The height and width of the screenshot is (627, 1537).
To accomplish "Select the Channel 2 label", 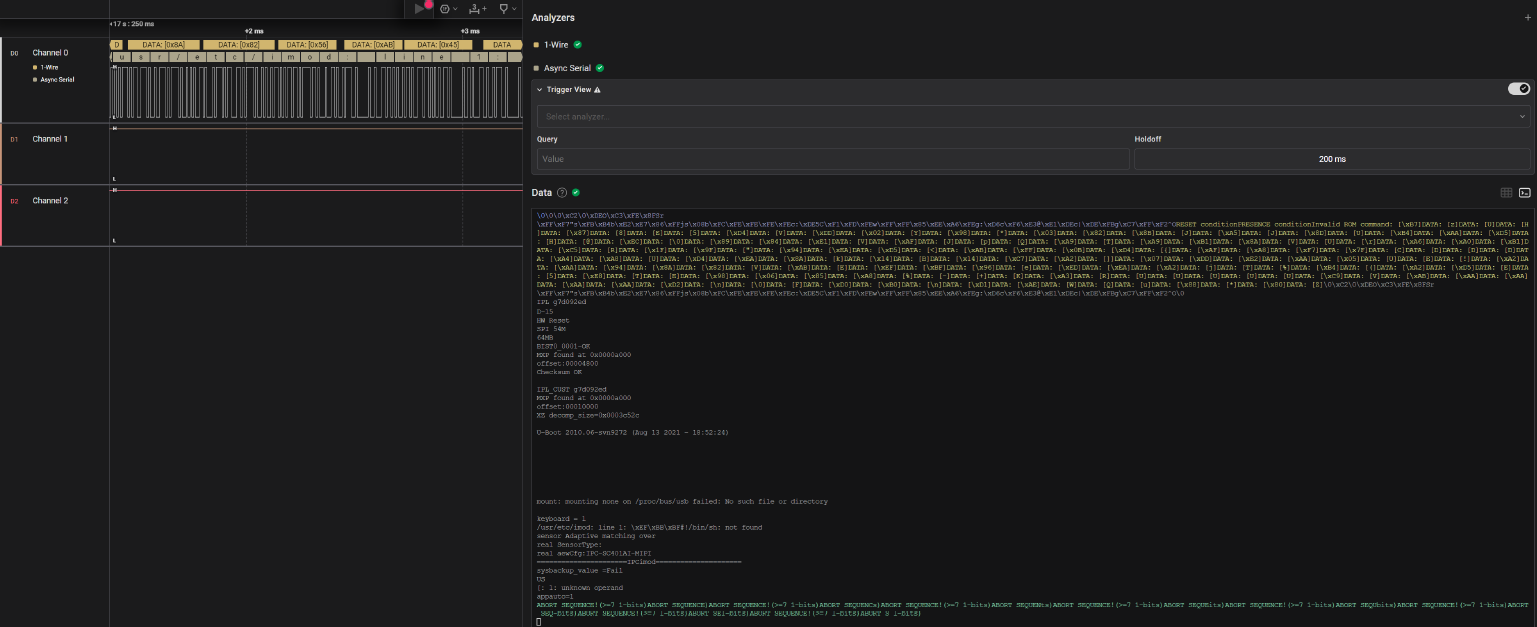I will coord(50,201).
